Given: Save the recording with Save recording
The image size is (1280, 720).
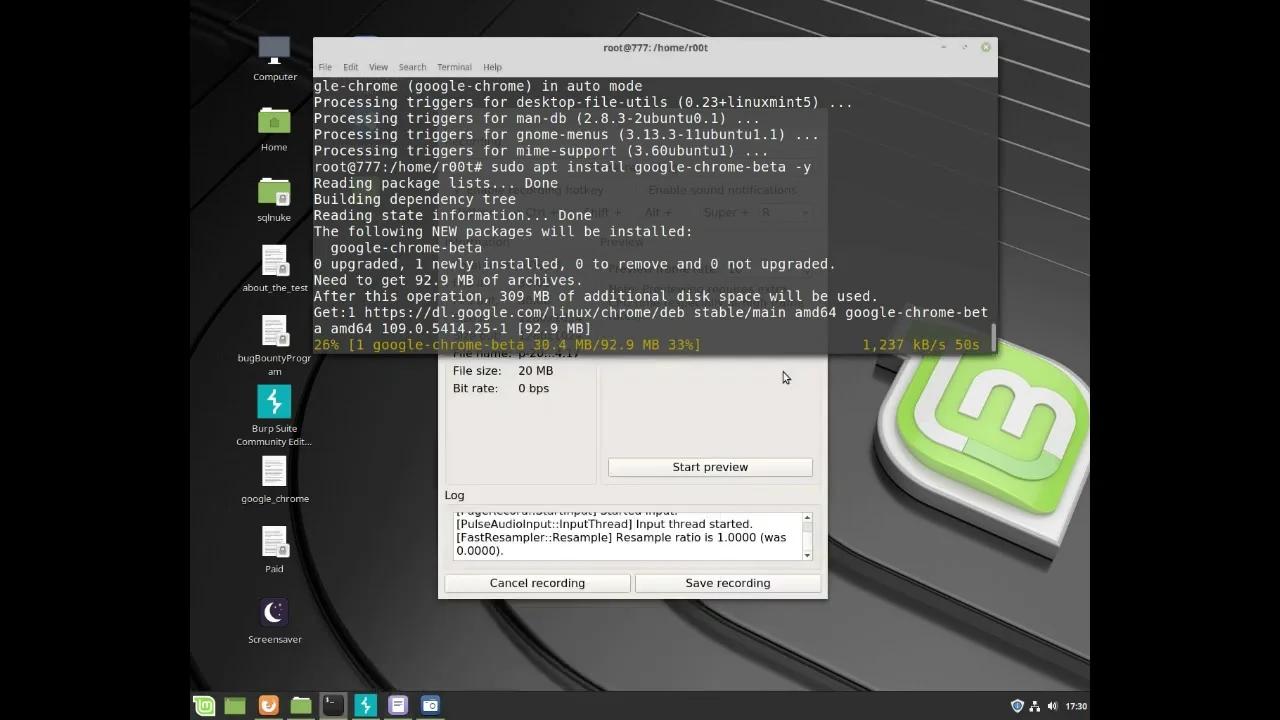Looking at the screenshot, I should [727, 583].
